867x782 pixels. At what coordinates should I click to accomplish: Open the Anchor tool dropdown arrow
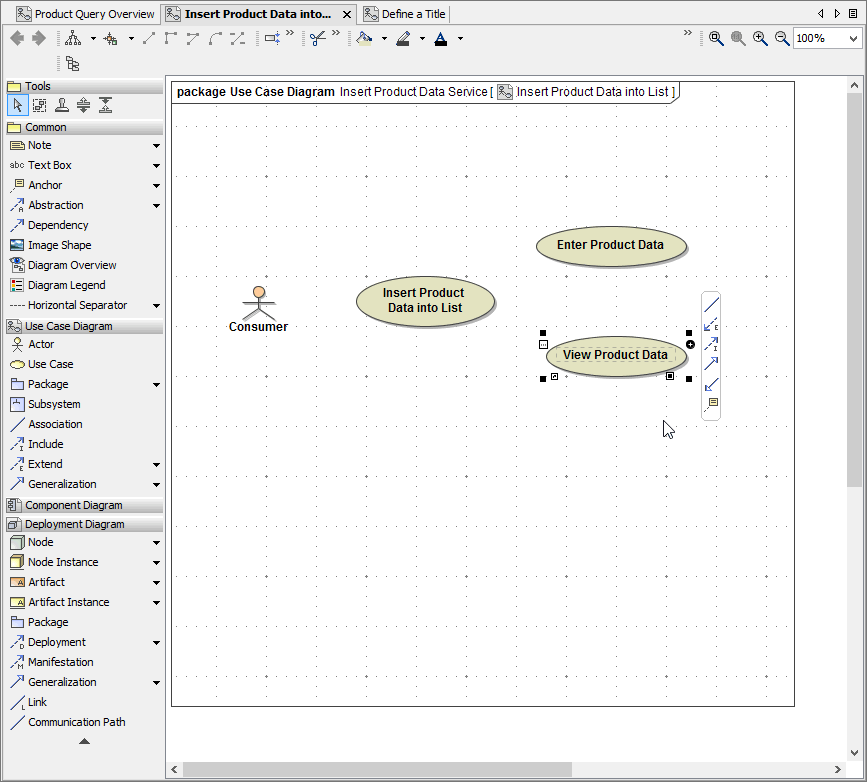(155, 185)
